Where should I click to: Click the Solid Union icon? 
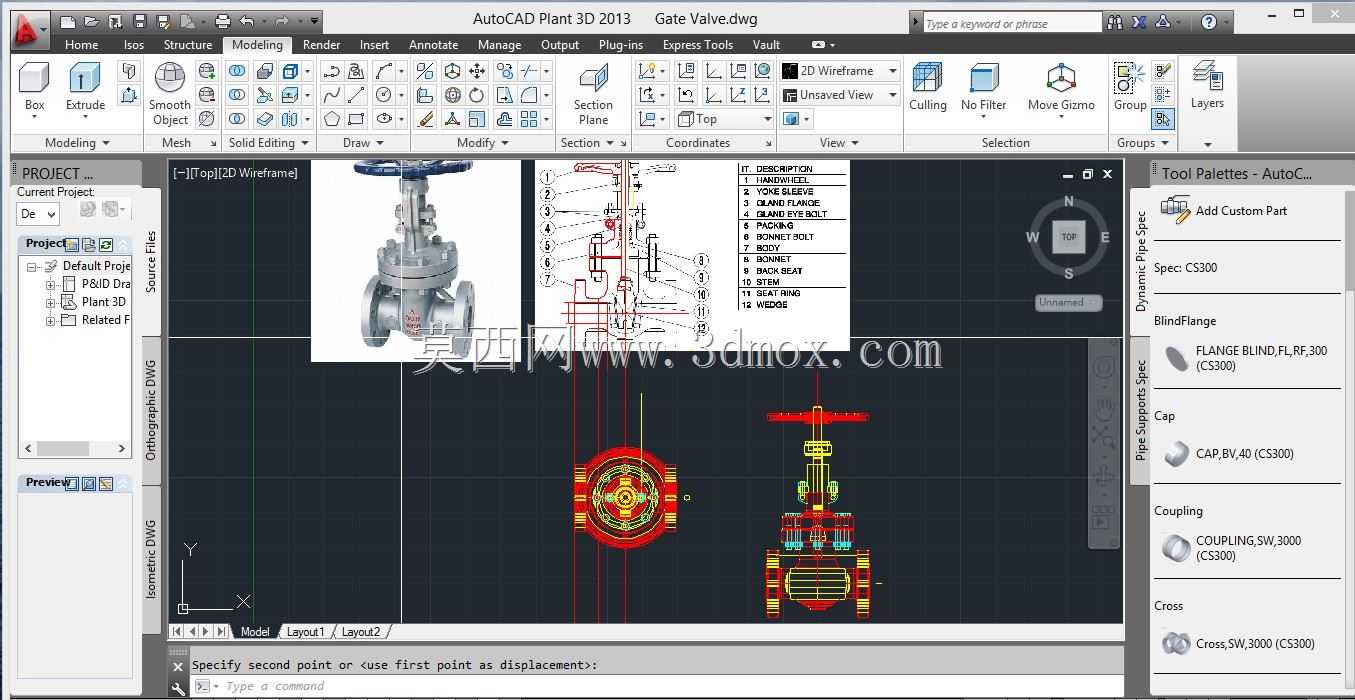click(x=237, y=71)
